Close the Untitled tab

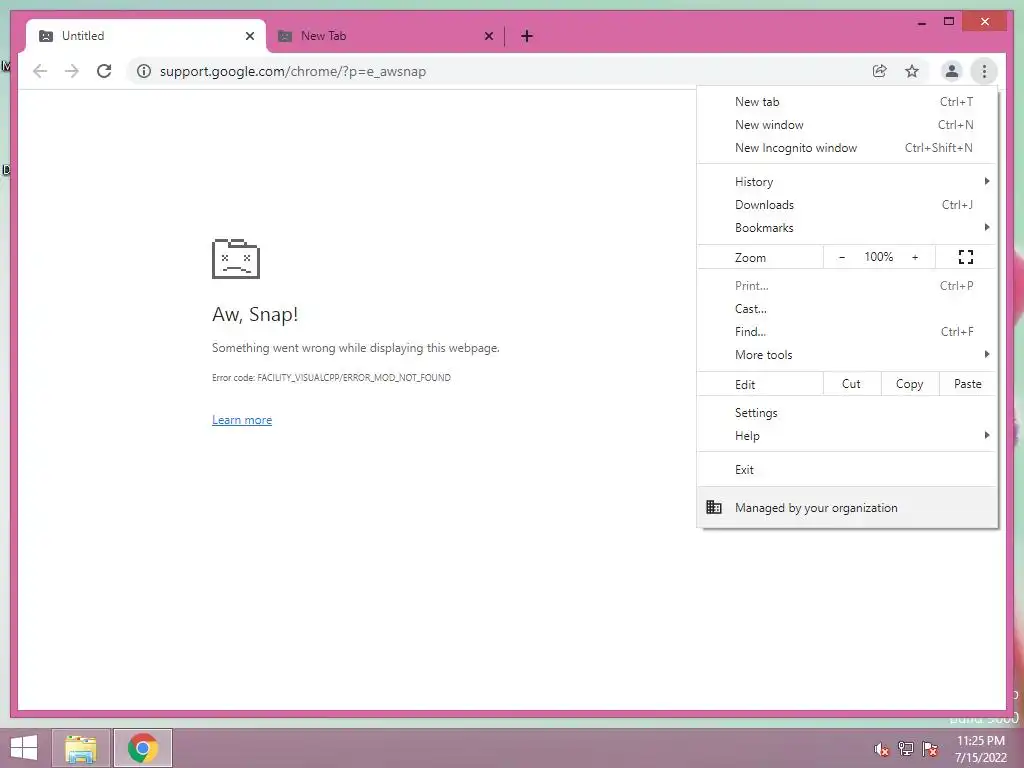(249, 36)
